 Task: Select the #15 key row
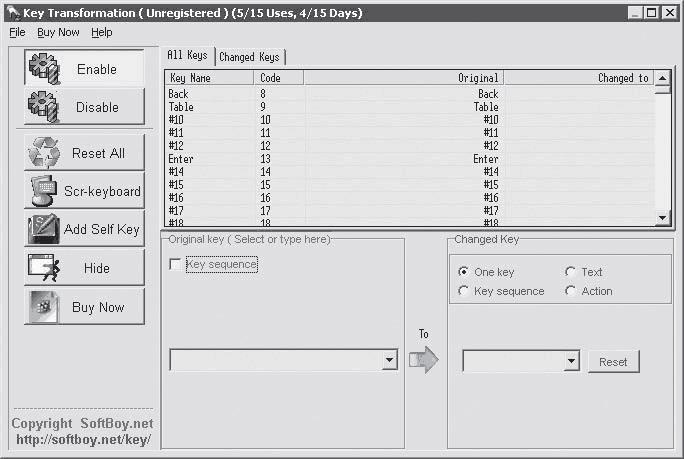[410, 185]
